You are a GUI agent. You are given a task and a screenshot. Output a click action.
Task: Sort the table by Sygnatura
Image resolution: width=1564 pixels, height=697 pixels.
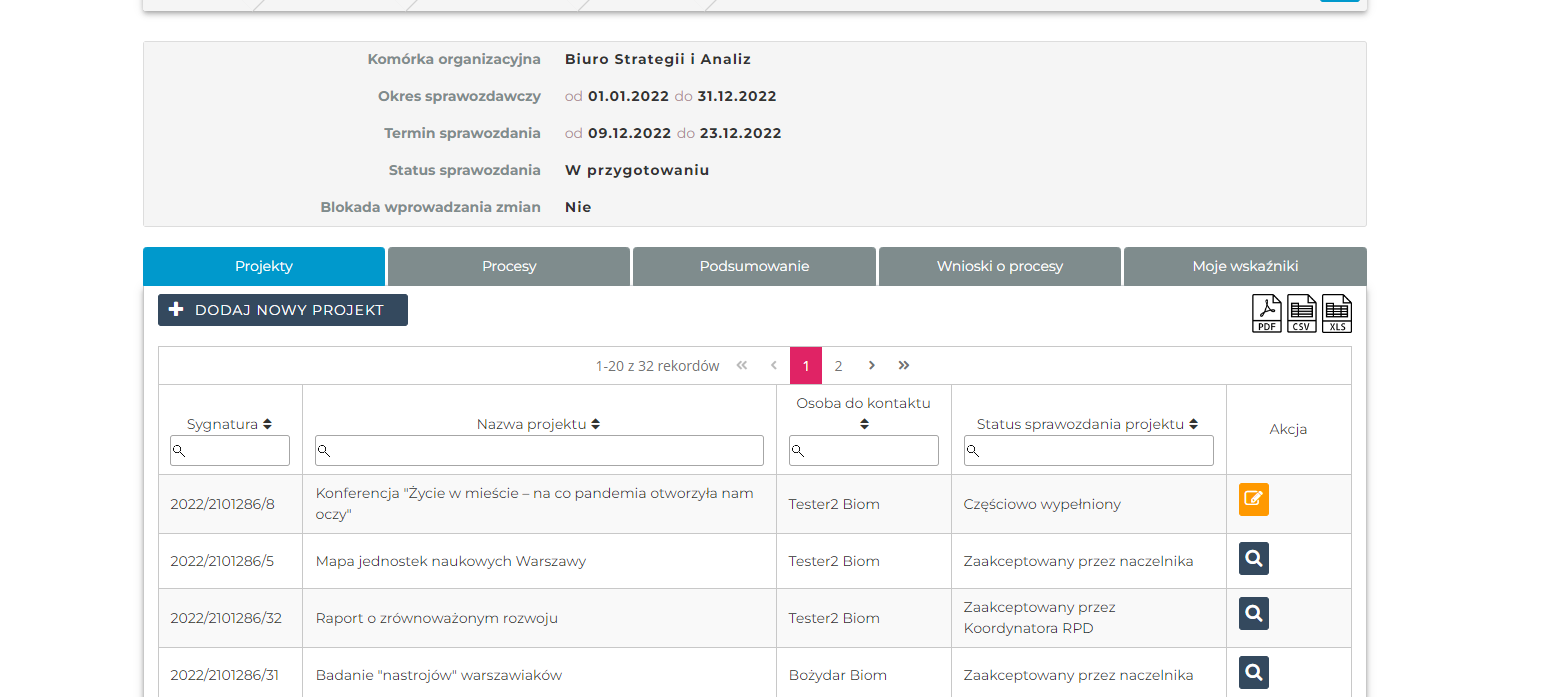pos(267,424)
